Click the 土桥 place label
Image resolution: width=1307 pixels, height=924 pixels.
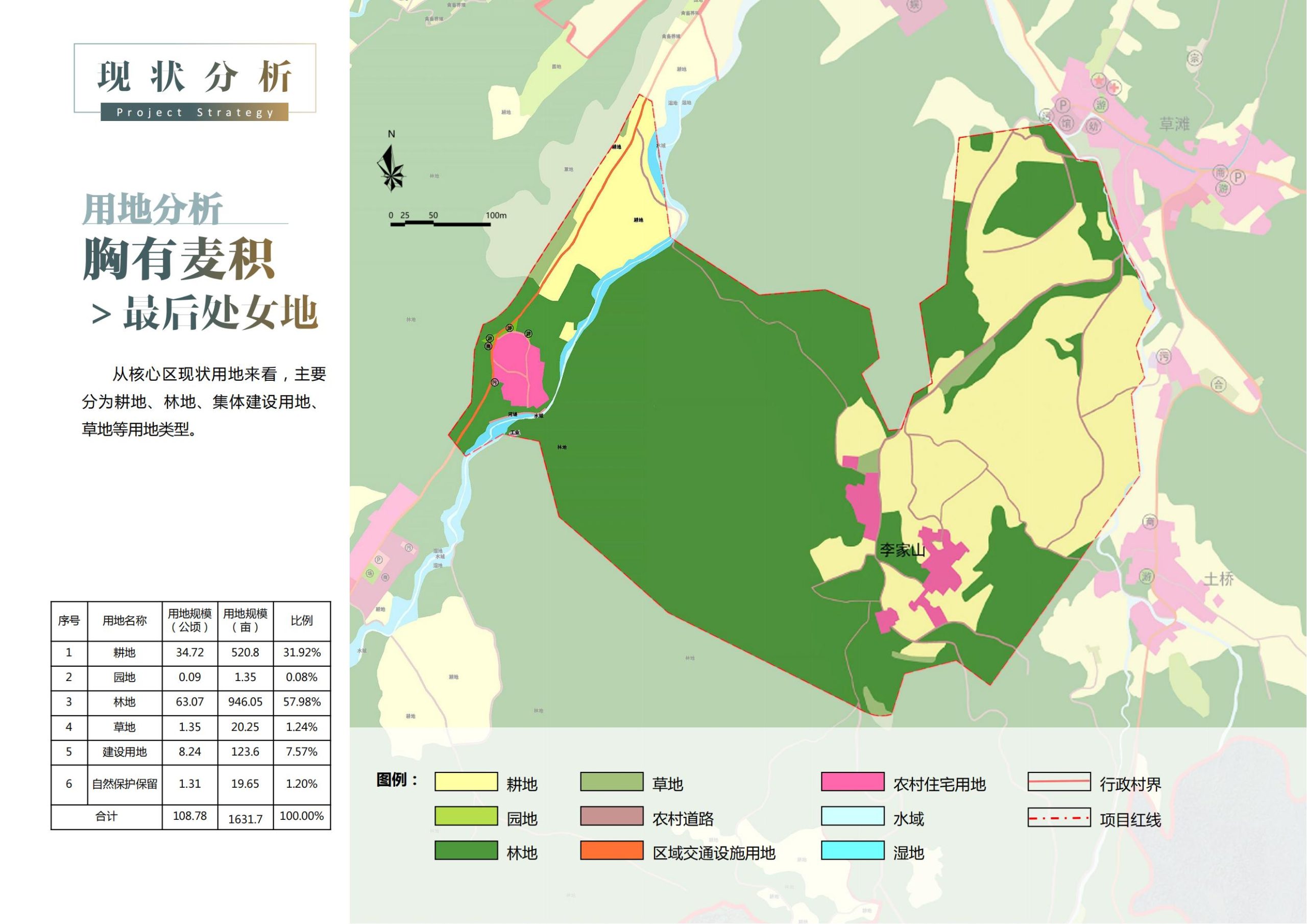[1219, 579]
